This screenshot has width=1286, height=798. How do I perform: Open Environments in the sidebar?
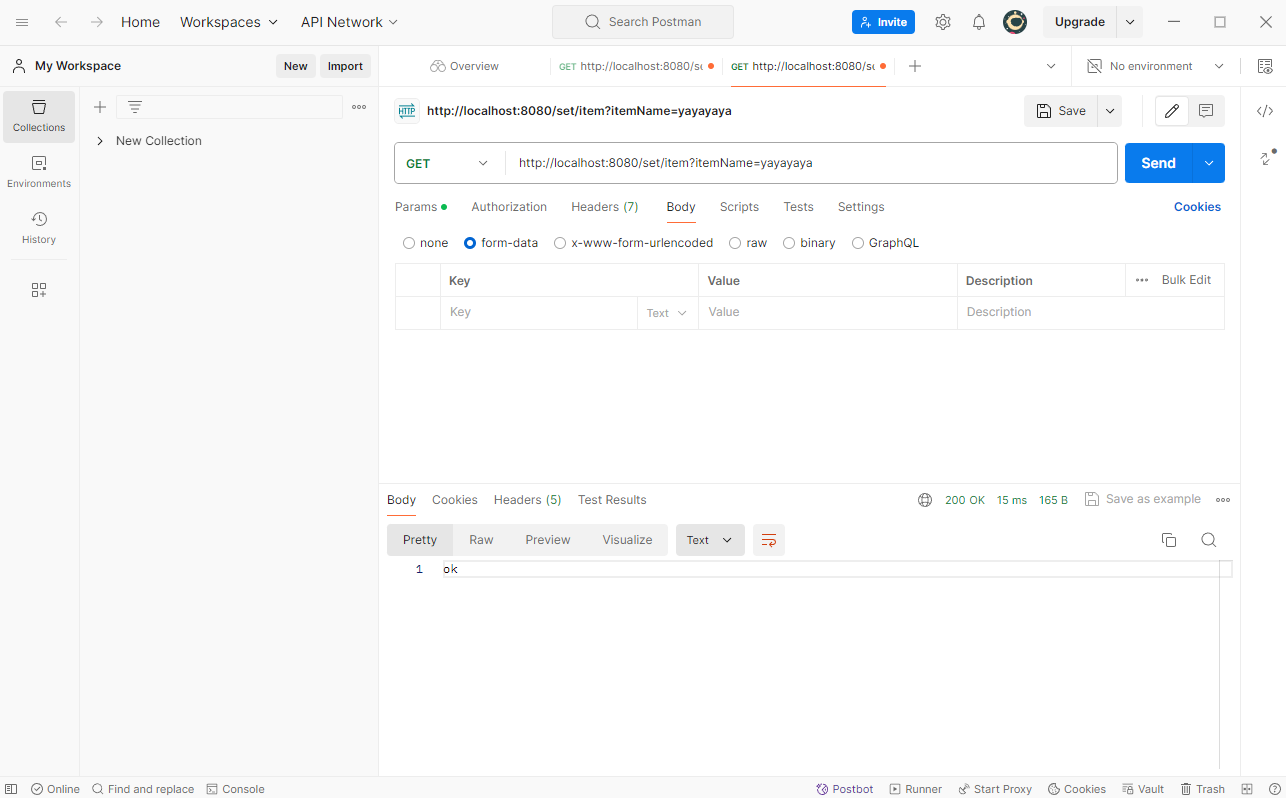39,172
